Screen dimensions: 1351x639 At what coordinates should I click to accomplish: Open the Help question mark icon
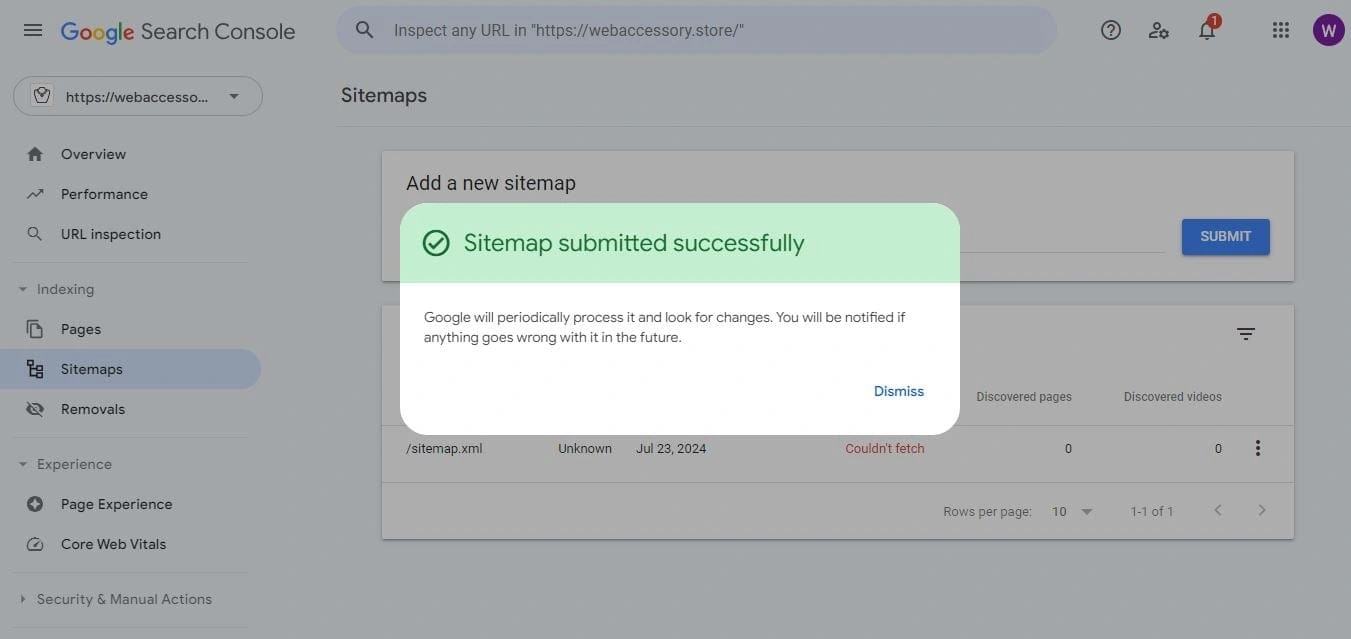(1111, 30)
